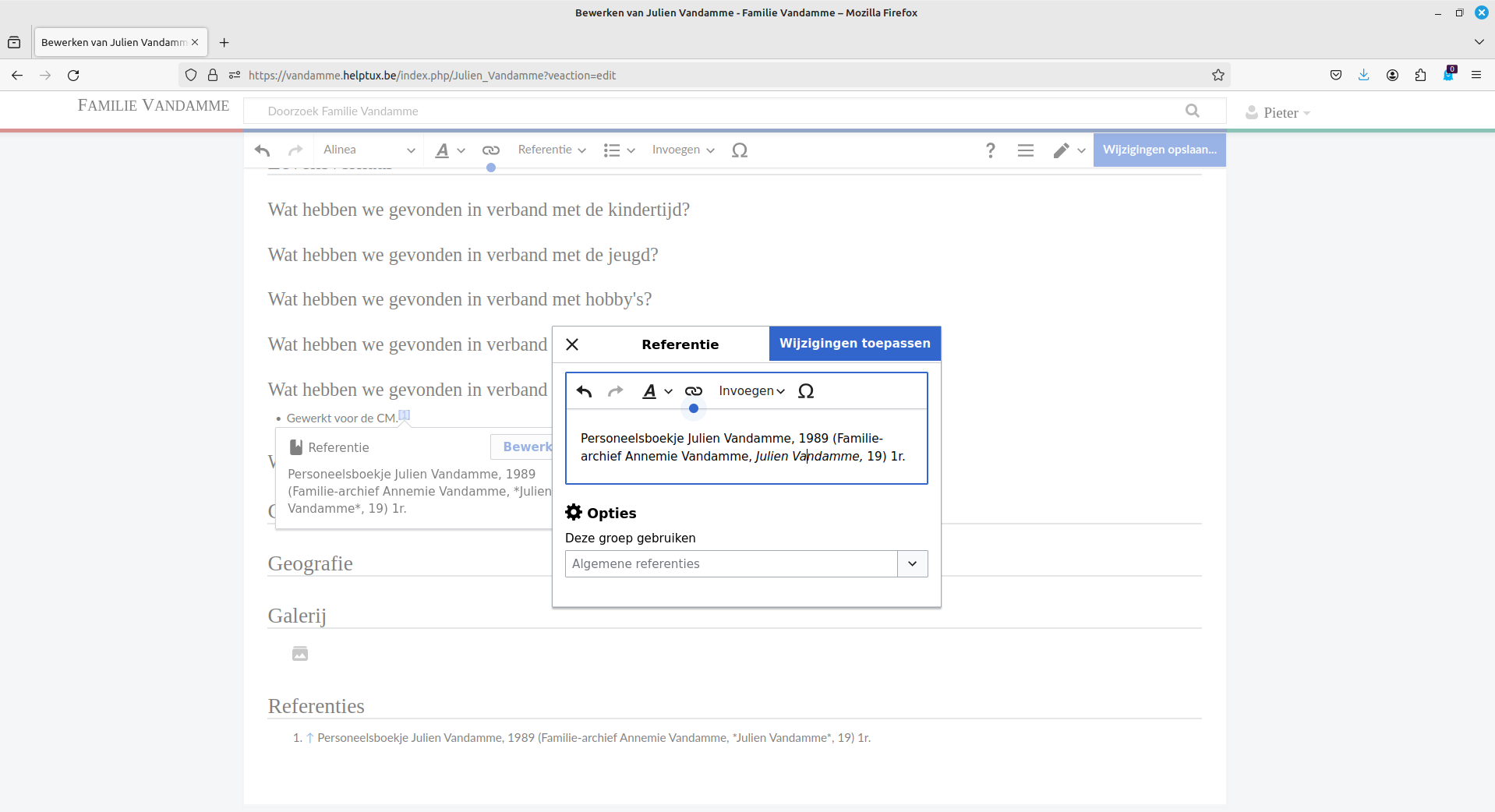This screenshot has width=1495, height=812.
Task: Expand the Alinea paragraph format dropdown
Action: pos(369,150)
